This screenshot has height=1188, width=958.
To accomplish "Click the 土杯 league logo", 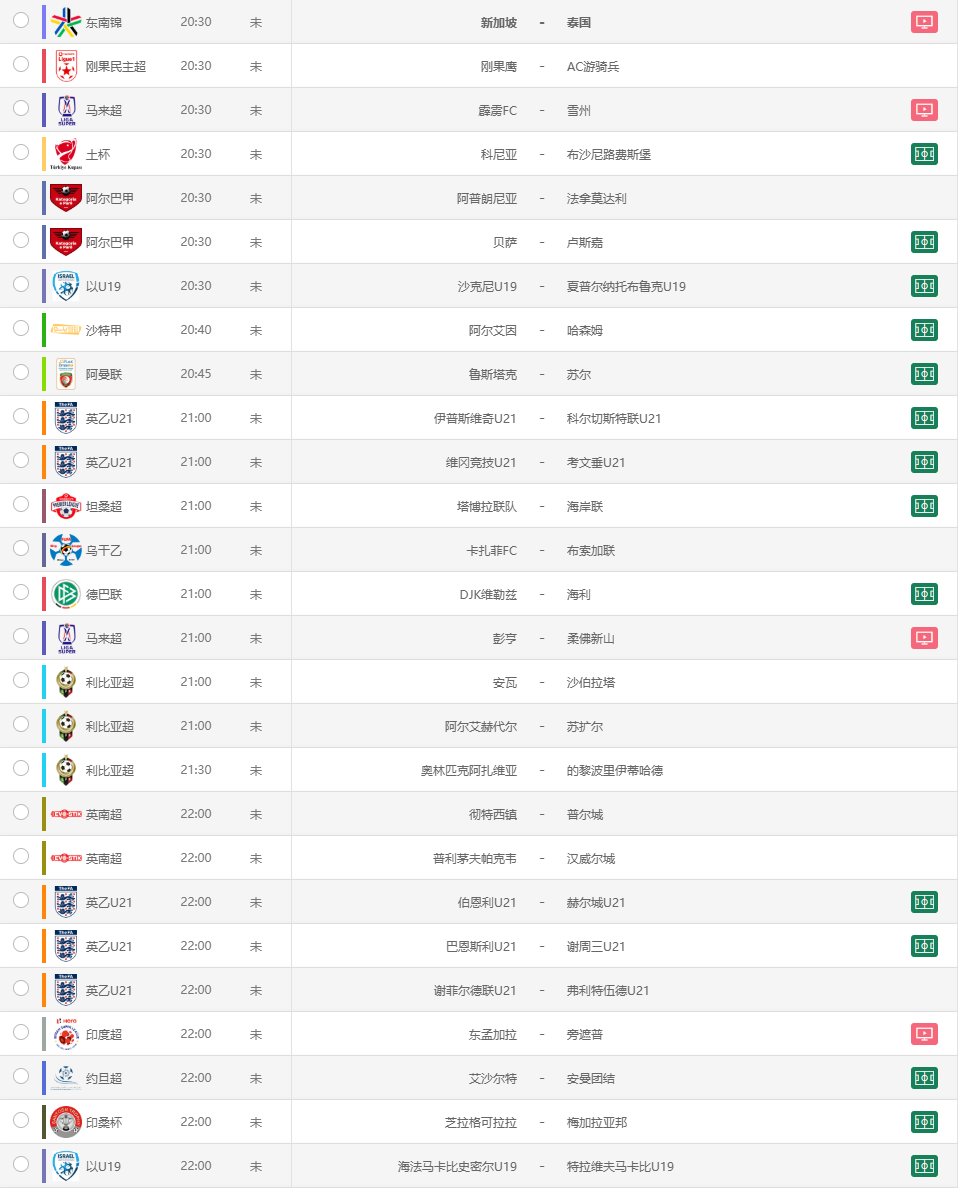I will [x=66, y=154].
